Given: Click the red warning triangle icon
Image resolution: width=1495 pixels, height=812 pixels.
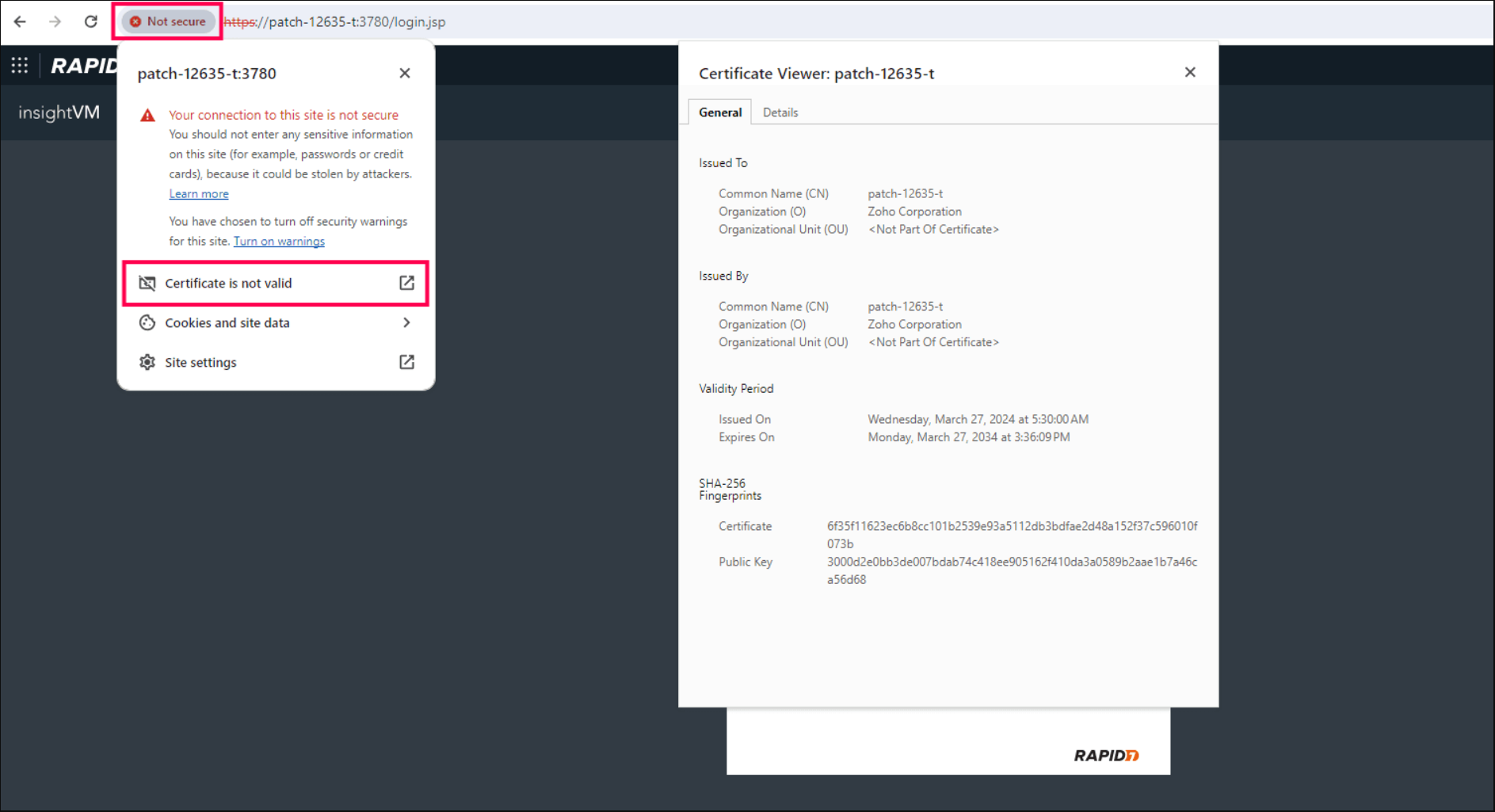Looking at the screenshot, I should click(147, 116).
